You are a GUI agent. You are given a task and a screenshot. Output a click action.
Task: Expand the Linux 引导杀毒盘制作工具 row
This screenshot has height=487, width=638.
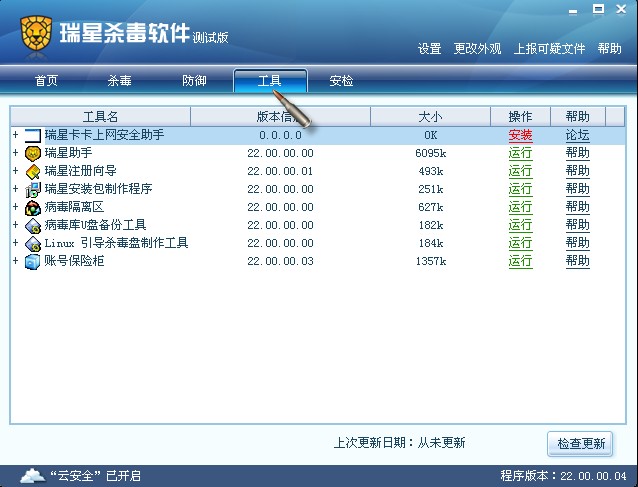click(x=15, y=242)
